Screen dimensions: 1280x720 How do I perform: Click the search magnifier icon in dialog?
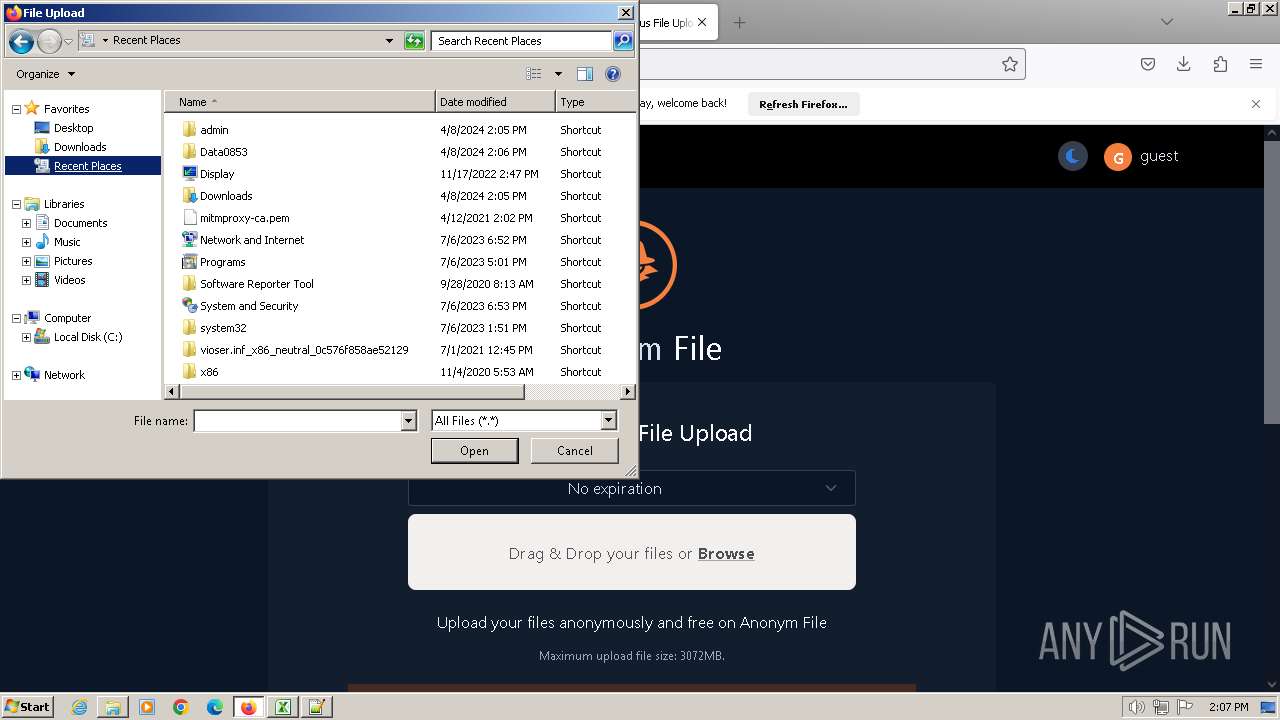coord(623,41)
